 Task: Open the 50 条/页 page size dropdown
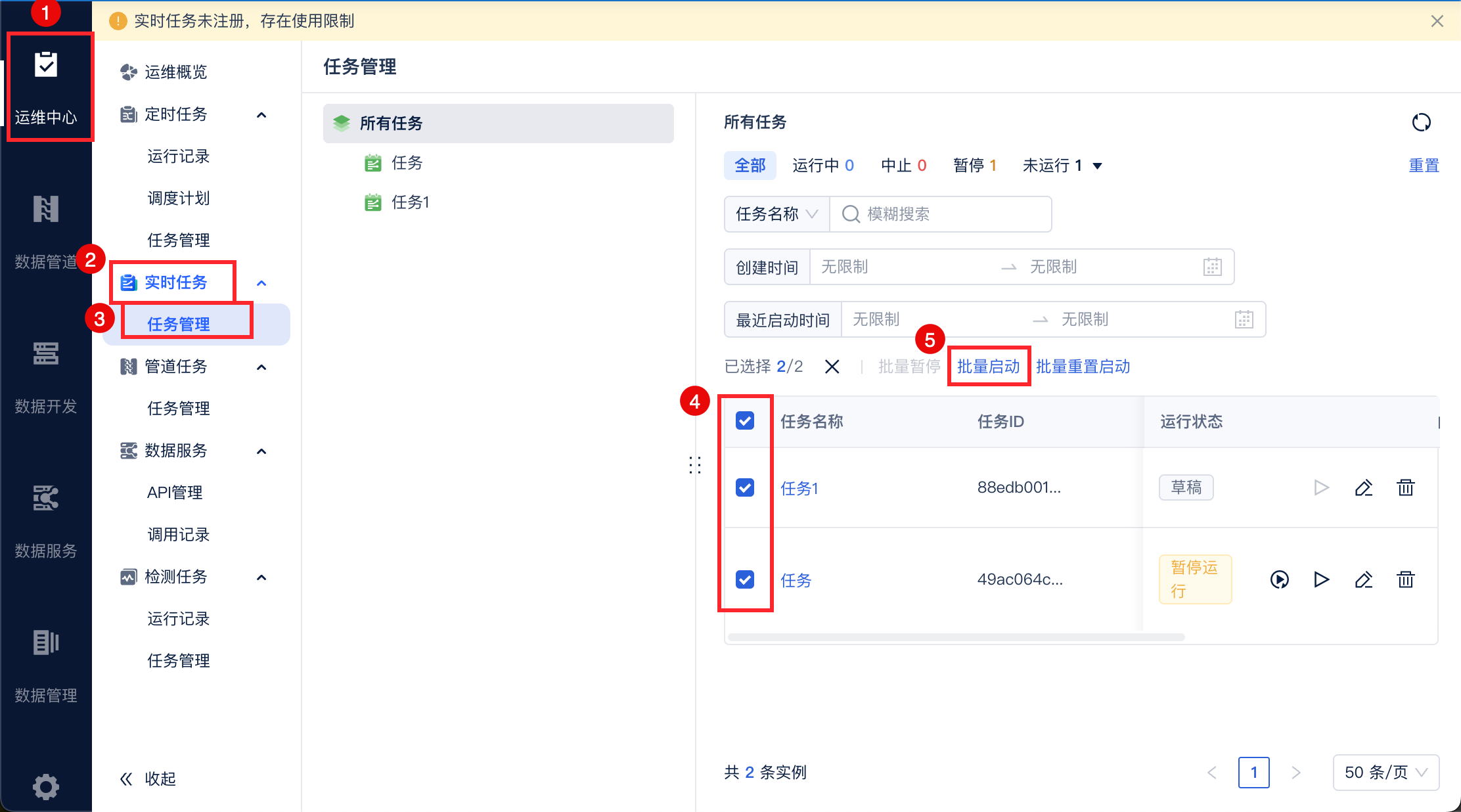pos(1385,772)
